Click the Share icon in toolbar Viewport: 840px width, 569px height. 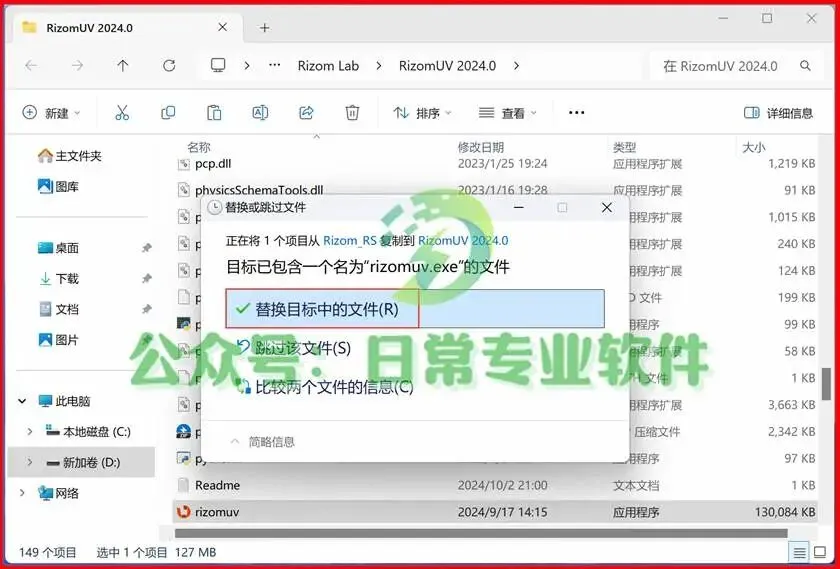(306, 113)
